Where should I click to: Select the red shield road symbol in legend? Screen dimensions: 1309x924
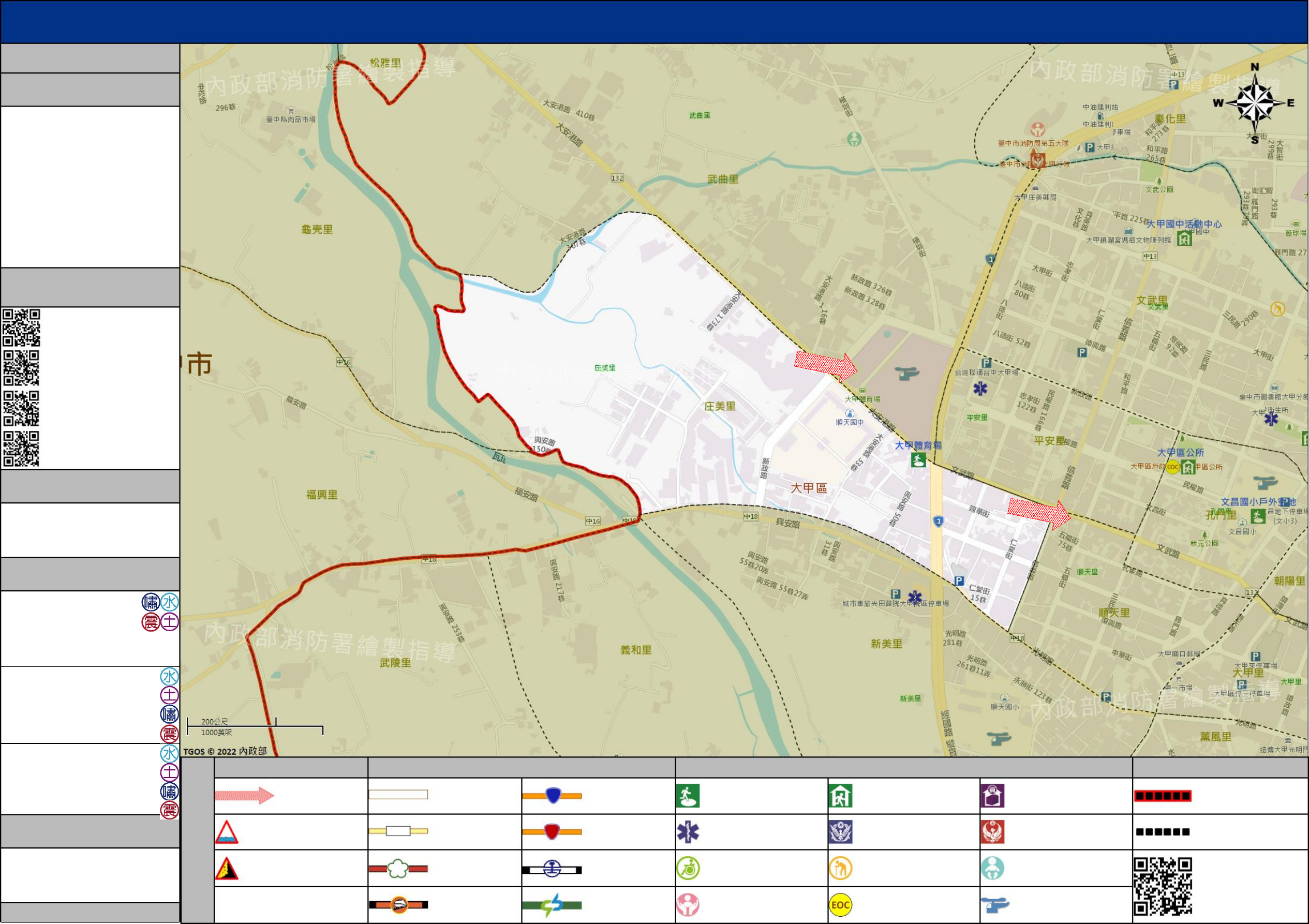click(x=552, y=832)
